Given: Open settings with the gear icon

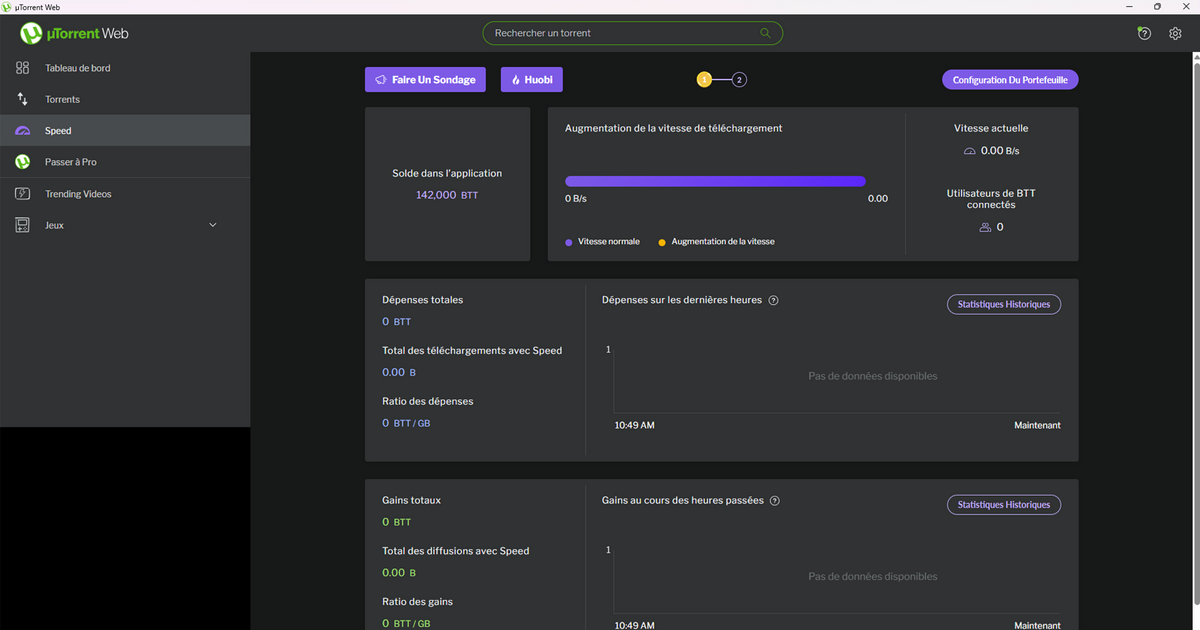Looking at the screenshot, I should tap(1175, 33).
